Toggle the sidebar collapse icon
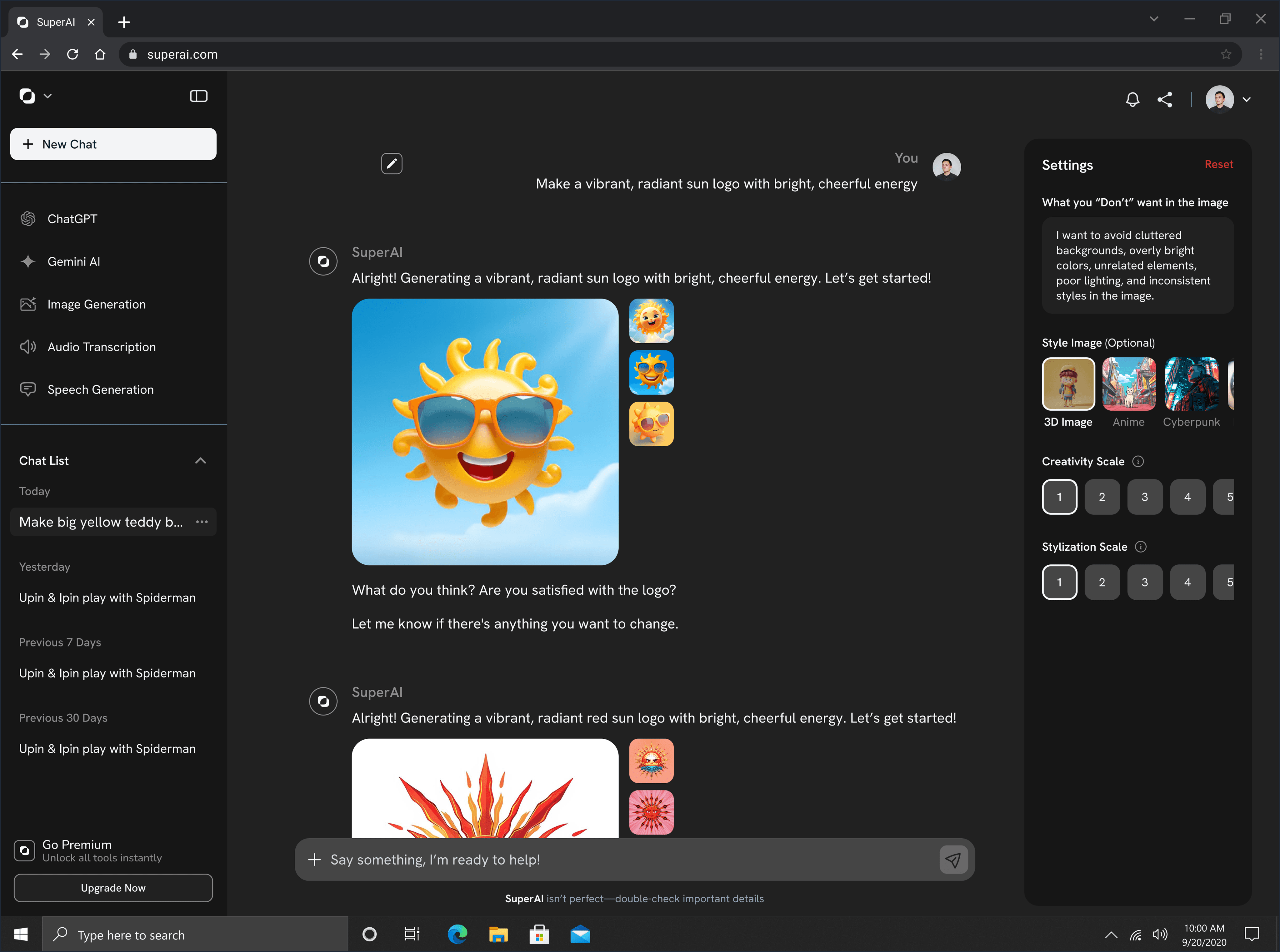The height and width of the screenshot is (952, 1280). 198,96
